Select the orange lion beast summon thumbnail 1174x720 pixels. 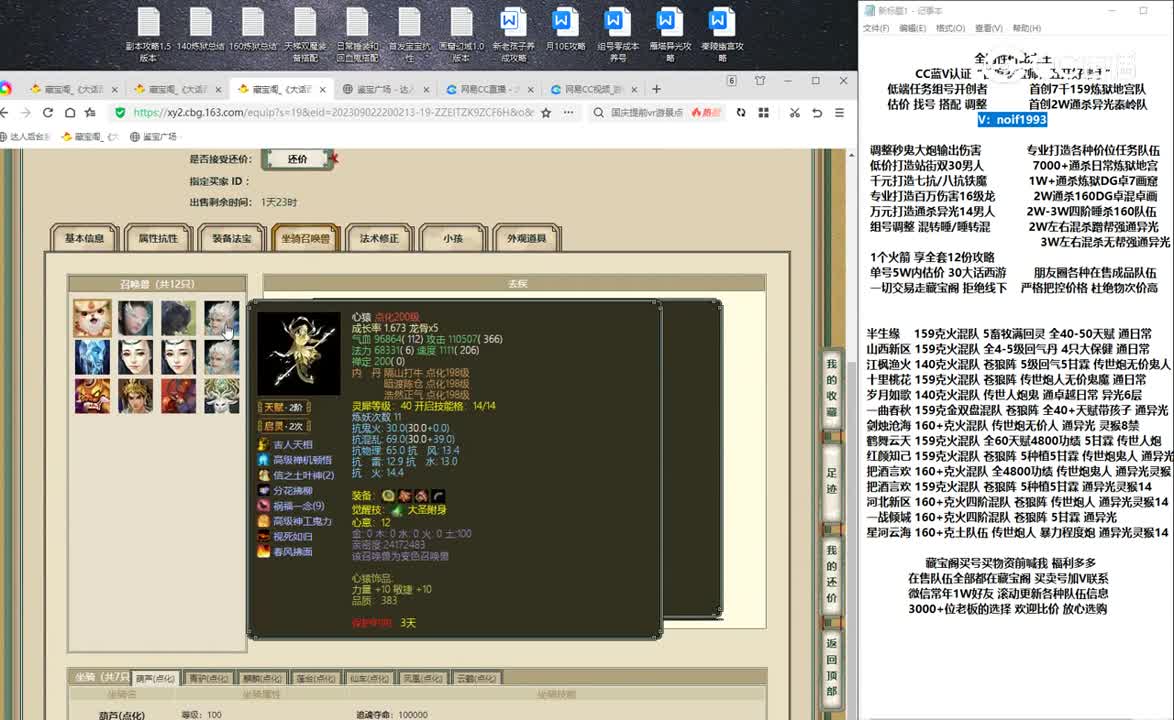92,396
